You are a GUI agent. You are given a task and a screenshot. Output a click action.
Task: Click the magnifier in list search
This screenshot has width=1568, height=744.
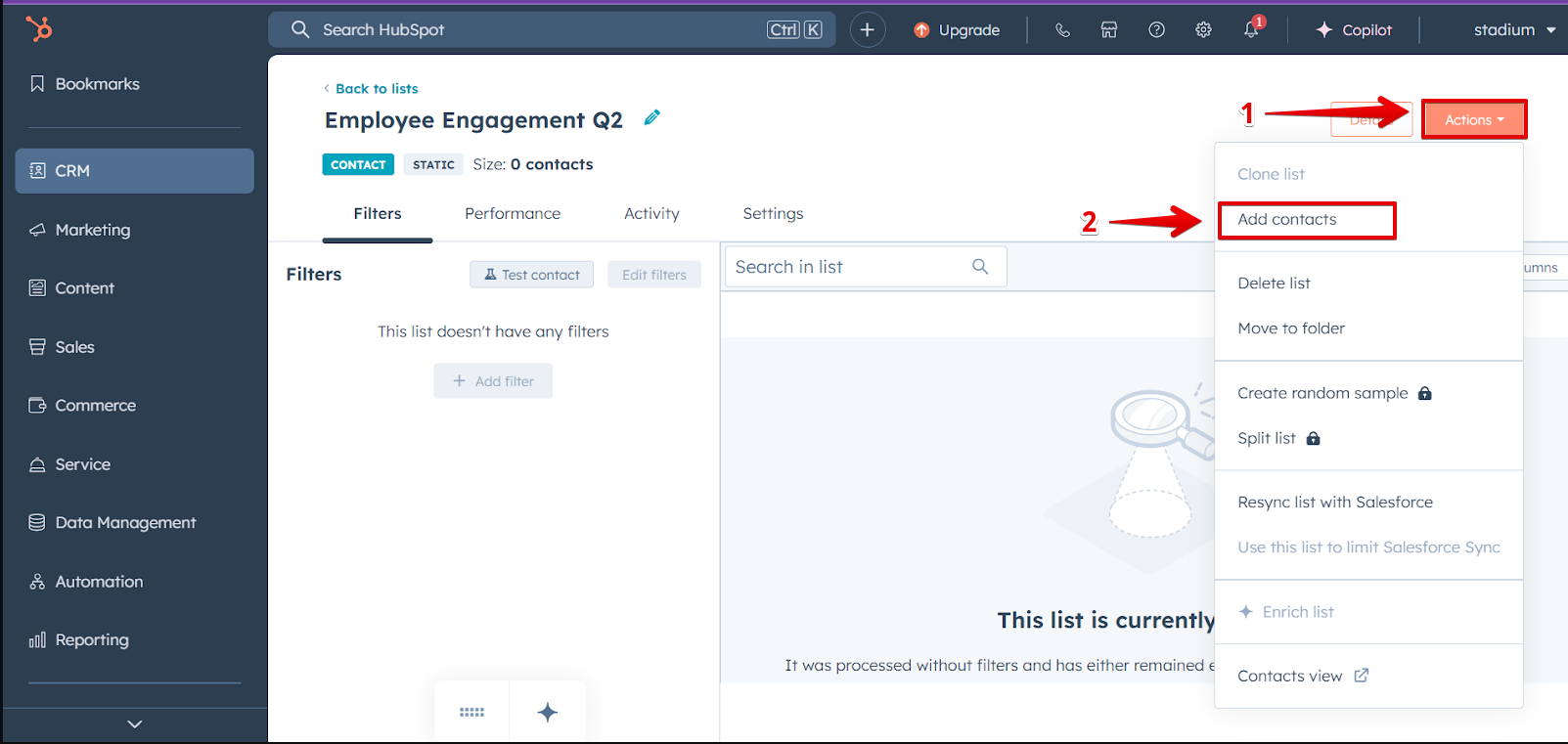[980, 267]
